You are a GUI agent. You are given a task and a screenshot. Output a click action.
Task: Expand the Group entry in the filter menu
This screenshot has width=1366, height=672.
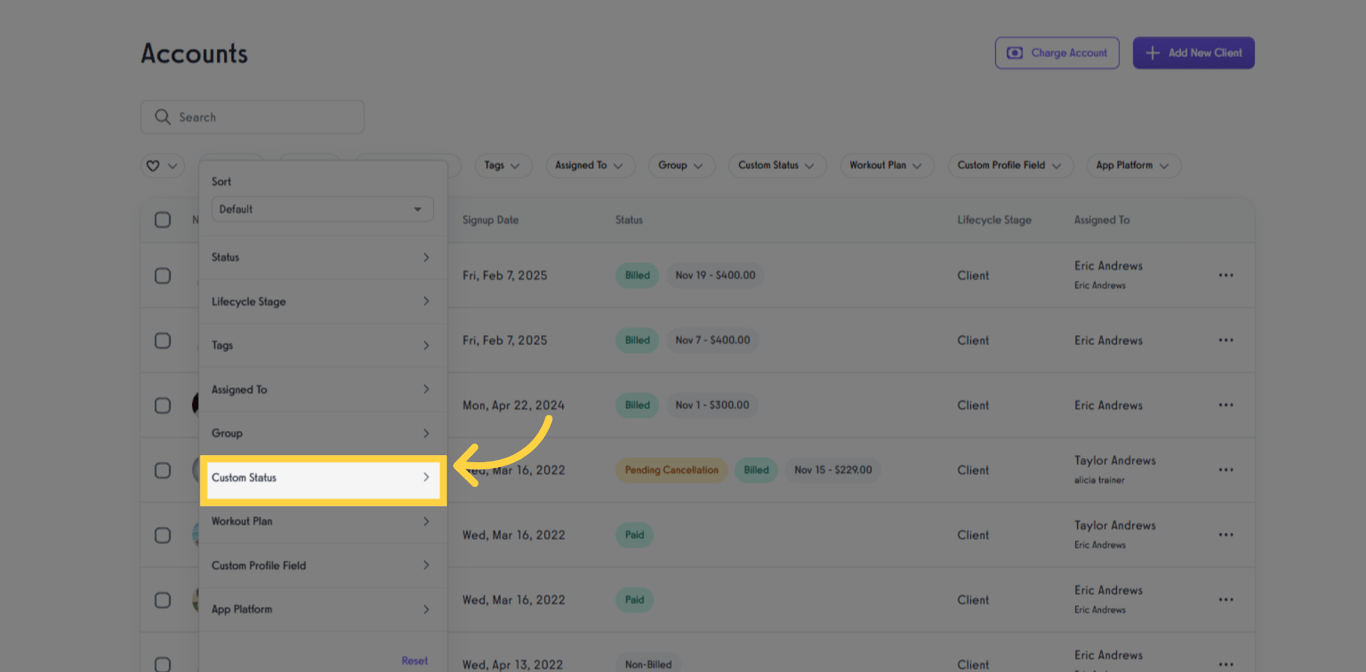322,433
